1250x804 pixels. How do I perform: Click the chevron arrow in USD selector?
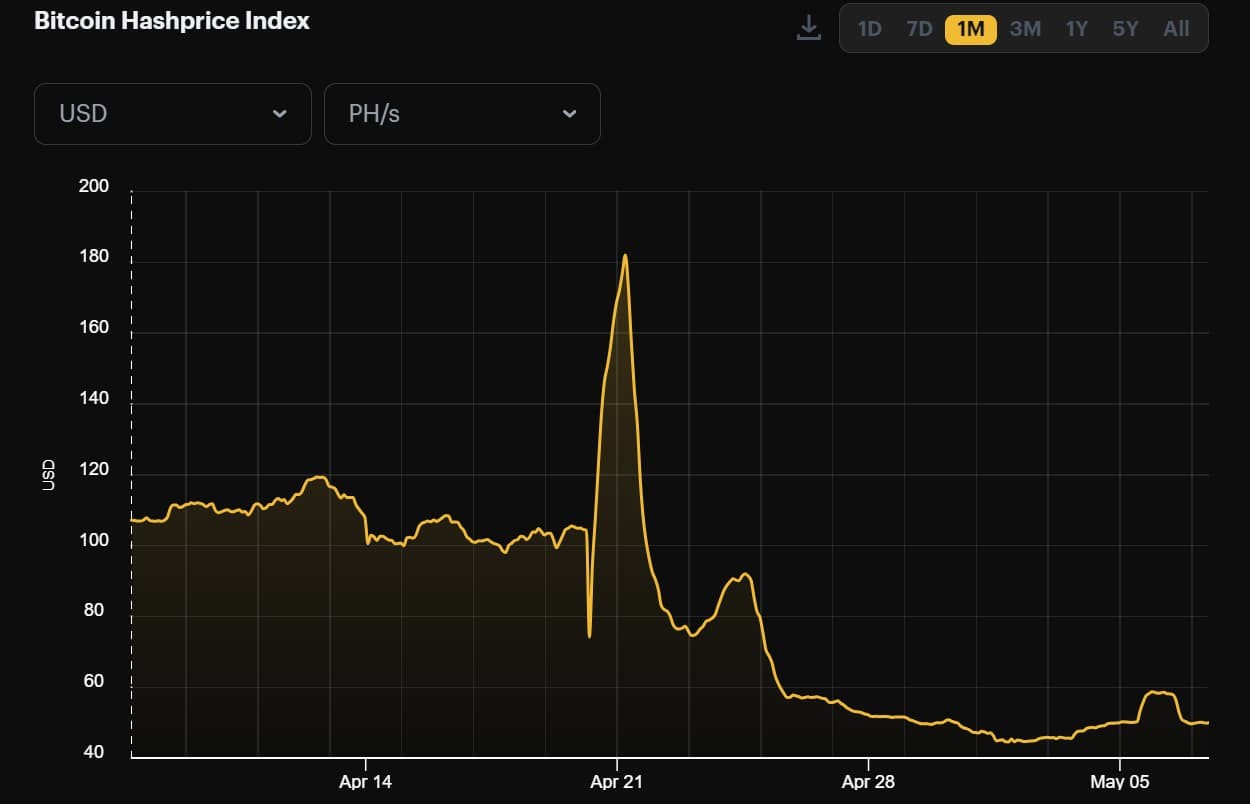pos(279,114)
